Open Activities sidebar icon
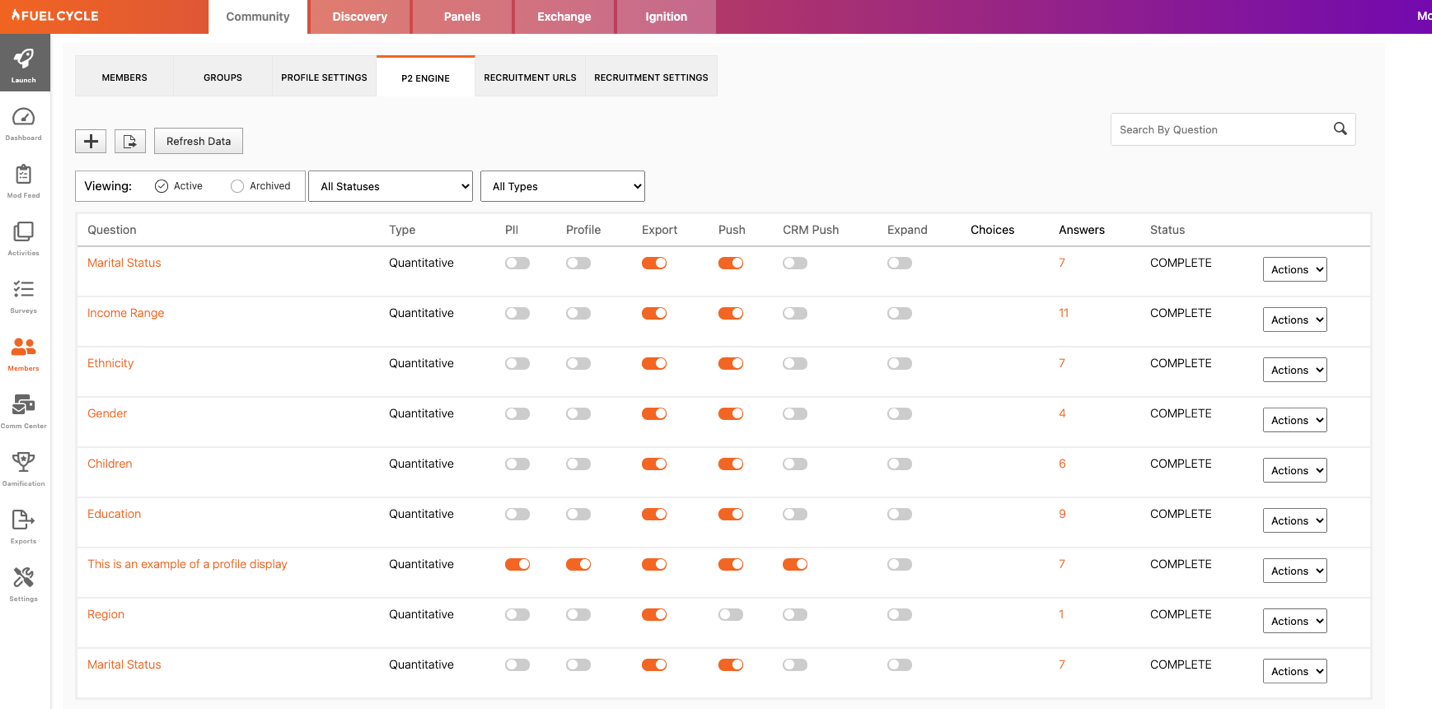The width and height of the screenshot is (1432, 709). pos(24,239)
